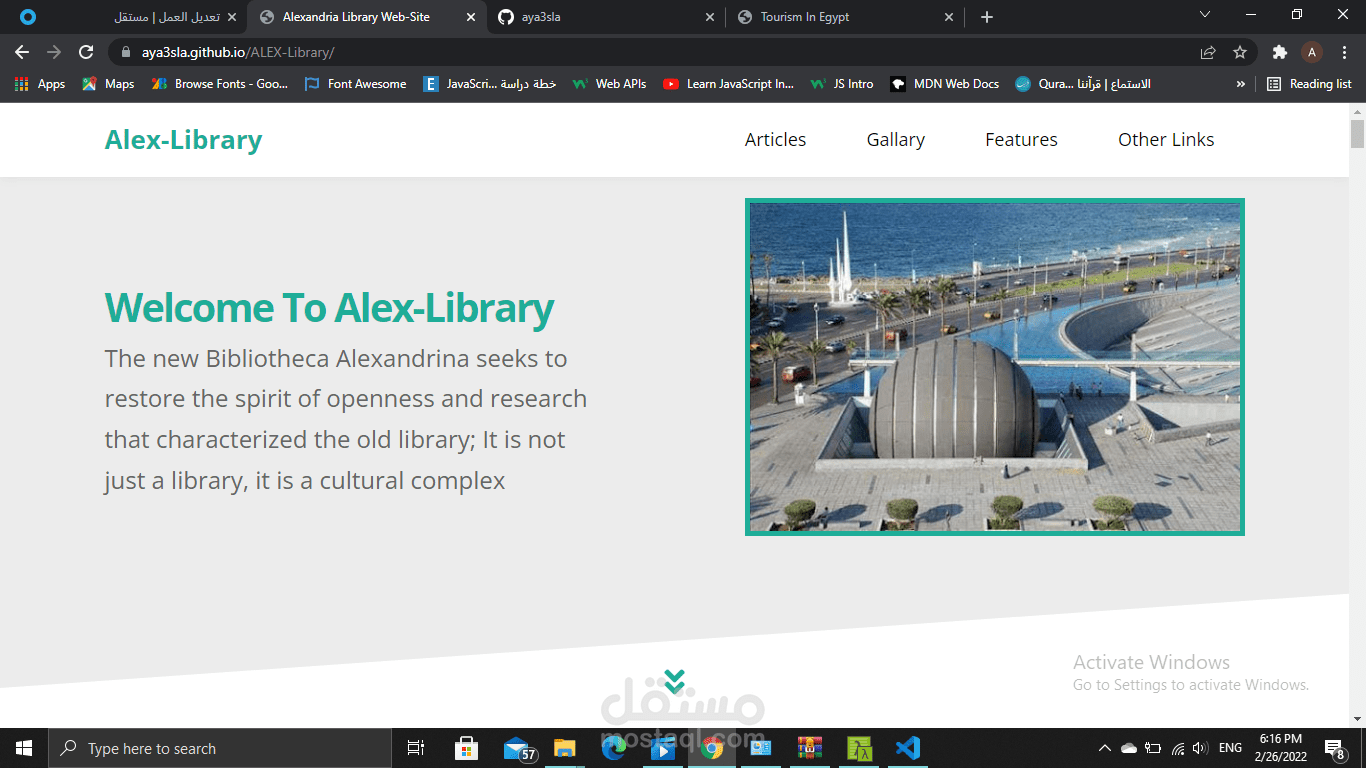Expand hidden bookmarks with the overflow chevron
The image size is (1366, 768).
pyautogui.click(x=1240, y=84)
